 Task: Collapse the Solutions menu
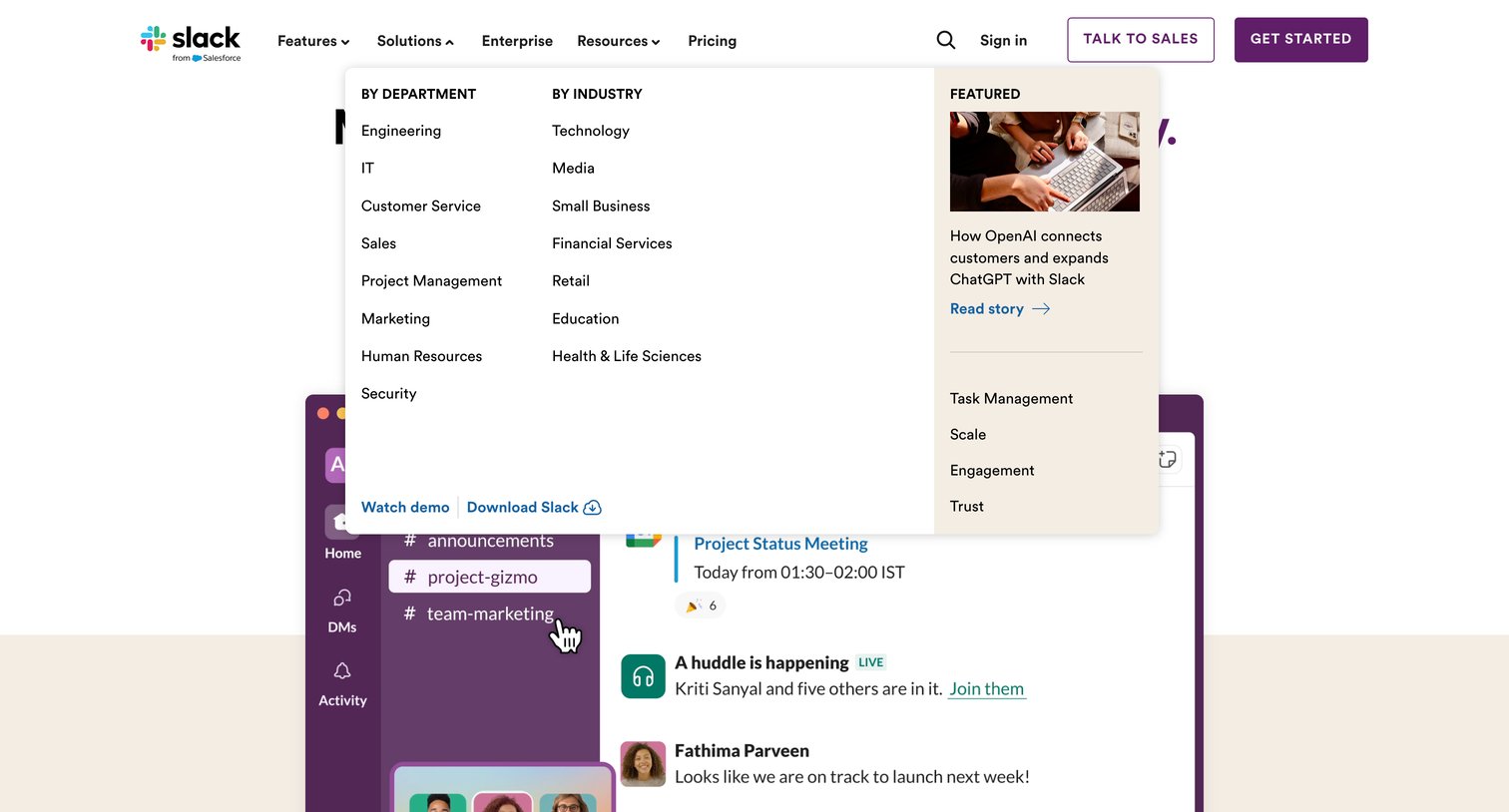[415, 41]
